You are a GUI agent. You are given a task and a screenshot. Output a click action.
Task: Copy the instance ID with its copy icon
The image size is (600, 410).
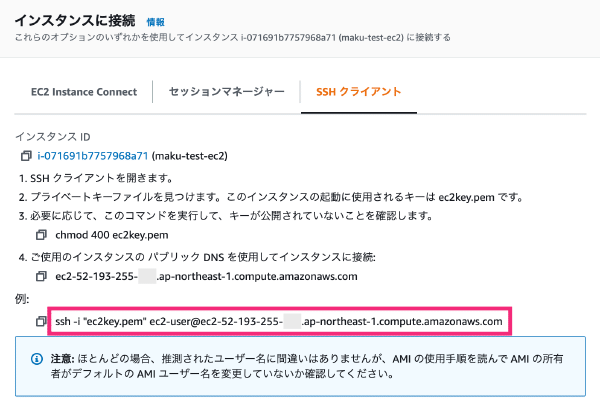point(26,156)
